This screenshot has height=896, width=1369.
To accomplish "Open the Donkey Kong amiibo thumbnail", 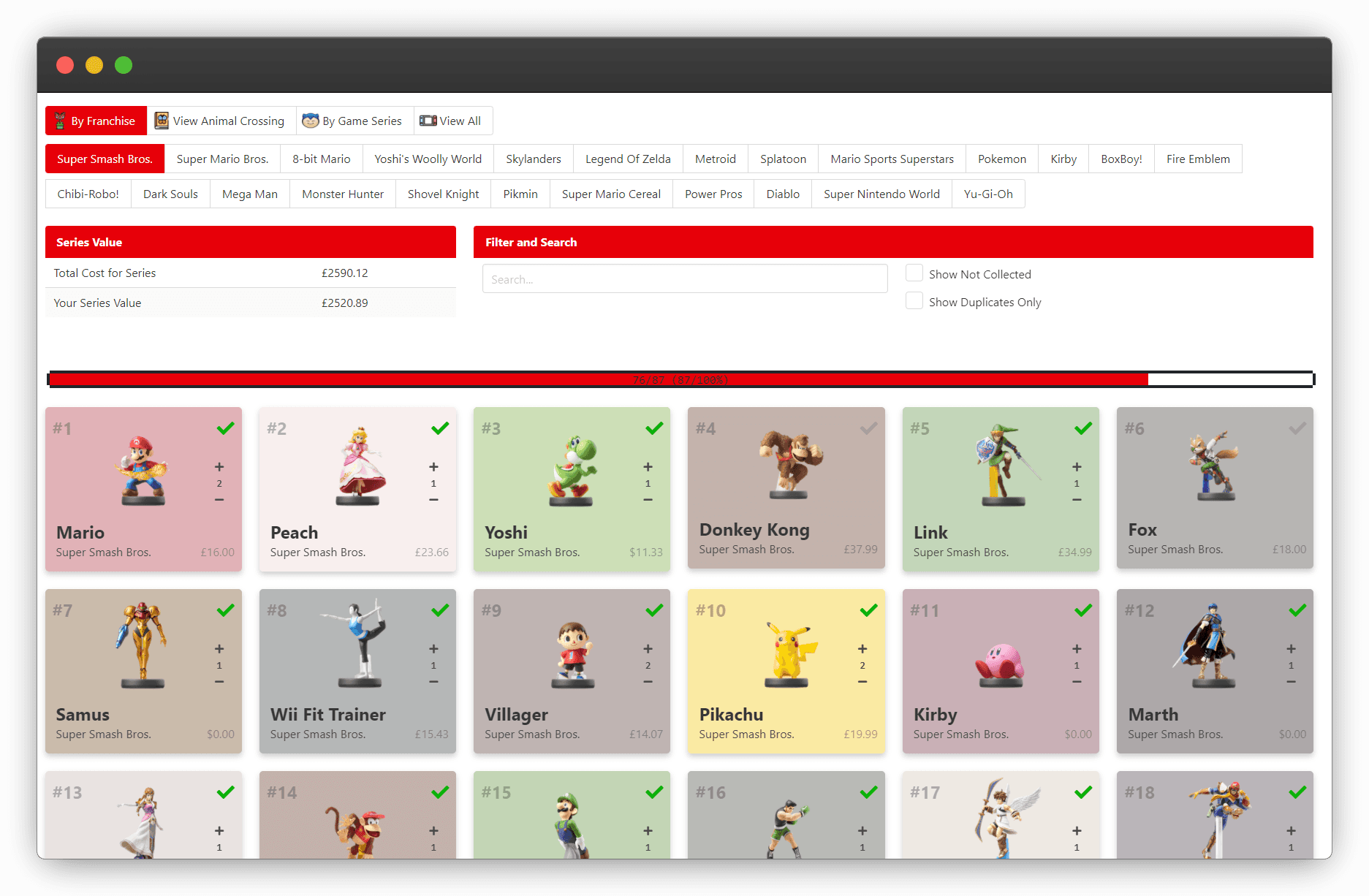I will [x=789, y=463].
